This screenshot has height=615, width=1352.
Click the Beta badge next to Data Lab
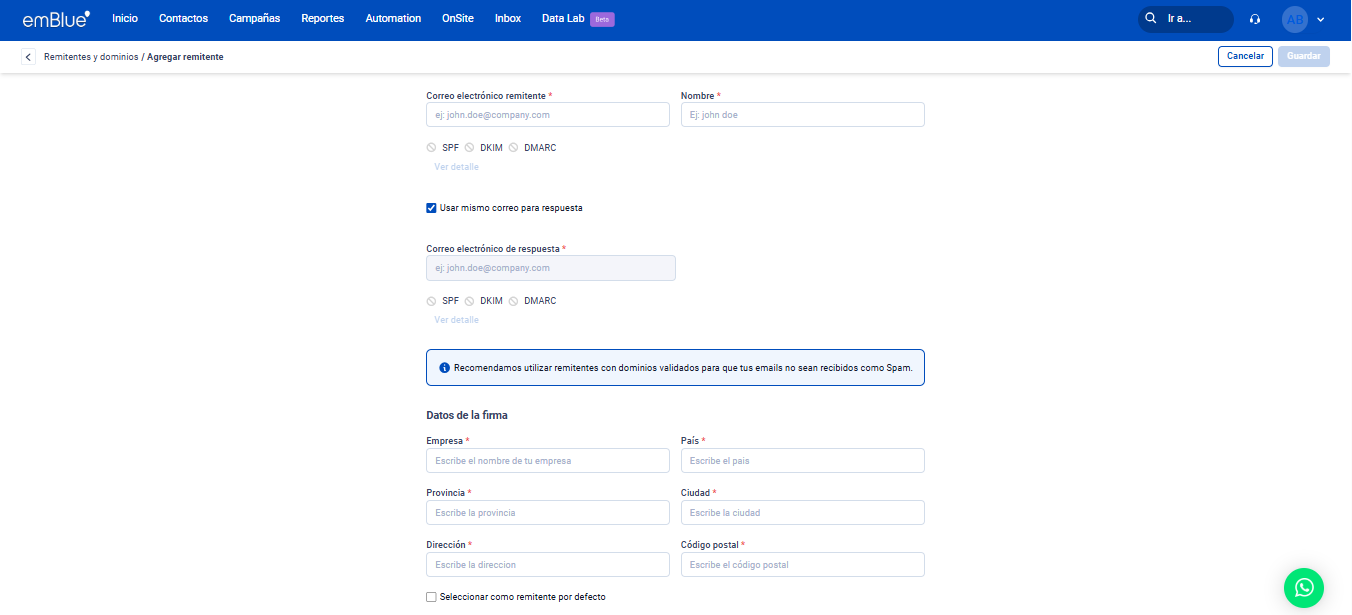point(602,19)
